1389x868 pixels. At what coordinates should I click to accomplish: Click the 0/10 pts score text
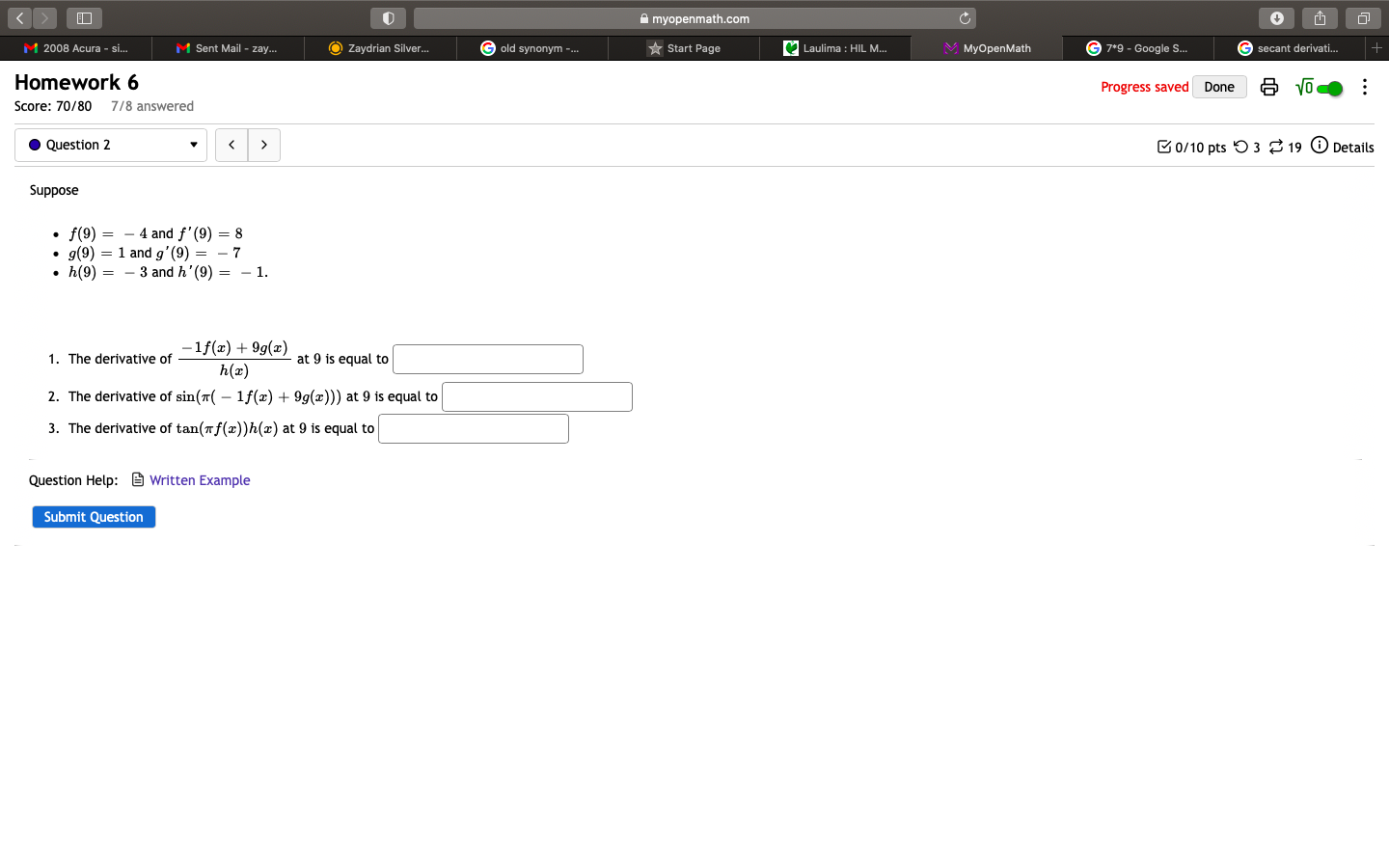click(x=1201, y=148)
